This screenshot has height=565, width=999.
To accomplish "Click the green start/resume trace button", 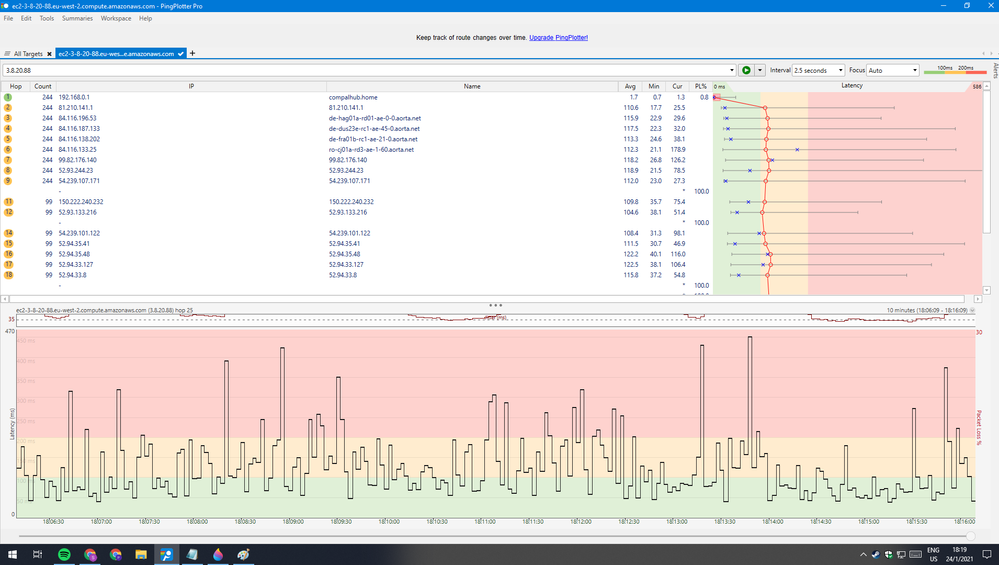I will 746,70.
